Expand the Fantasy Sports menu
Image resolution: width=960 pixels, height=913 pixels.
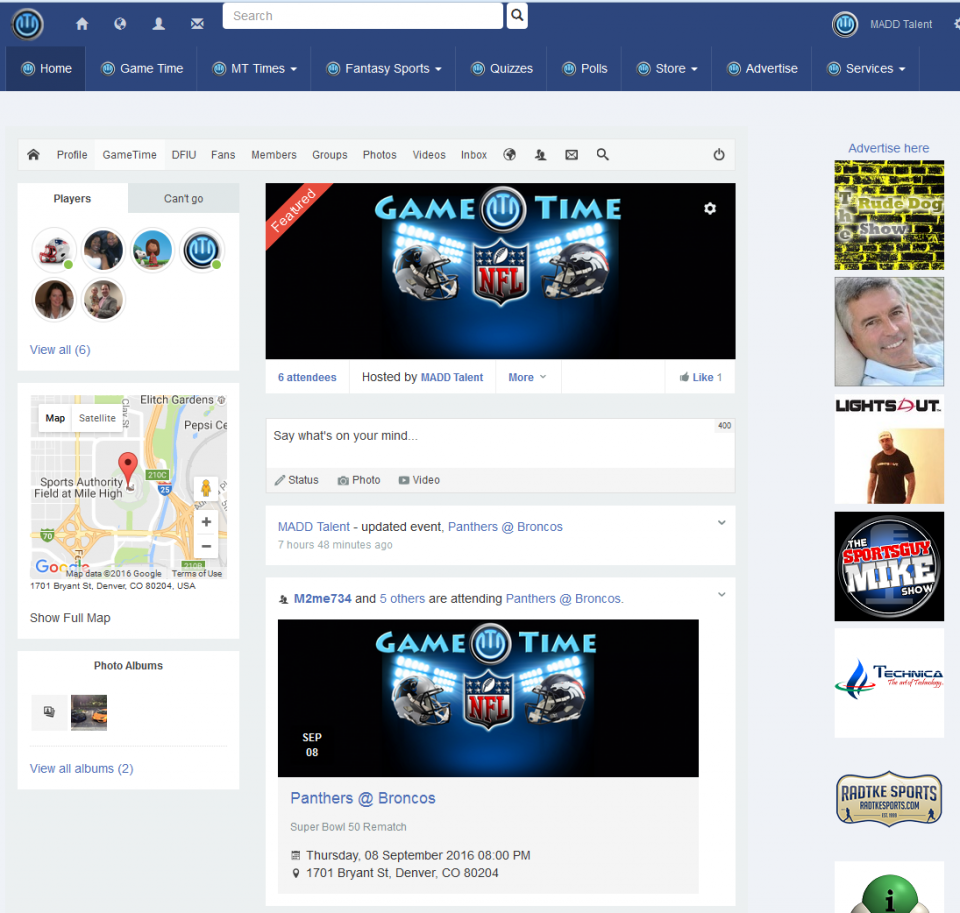pyautogui.click(x=384, y=69)
